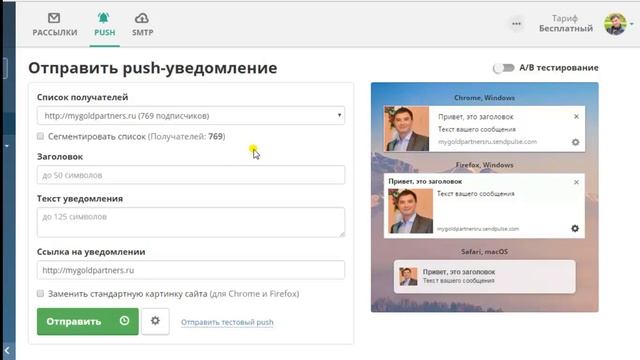The height and width of the screenshot is (360, 640).
Task: Click the SMTP cloud icon
Action: click(142, 18)
